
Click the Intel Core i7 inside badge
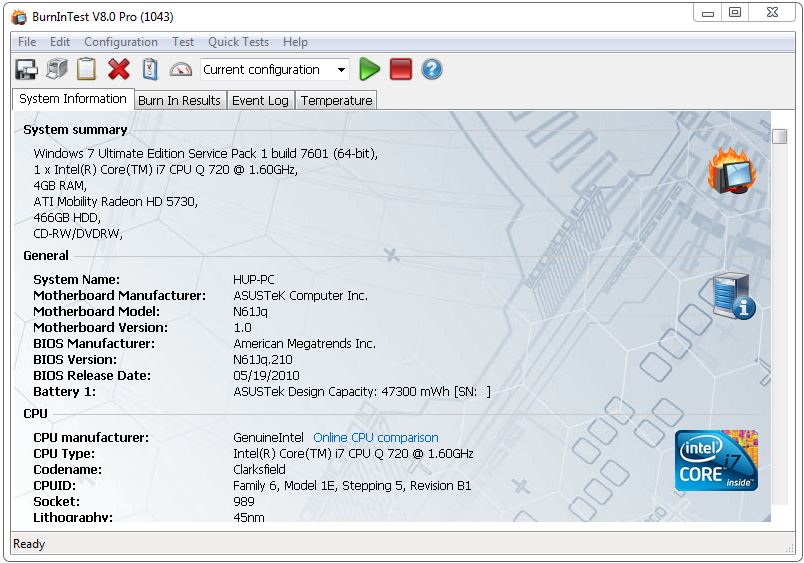coord(716,460)
